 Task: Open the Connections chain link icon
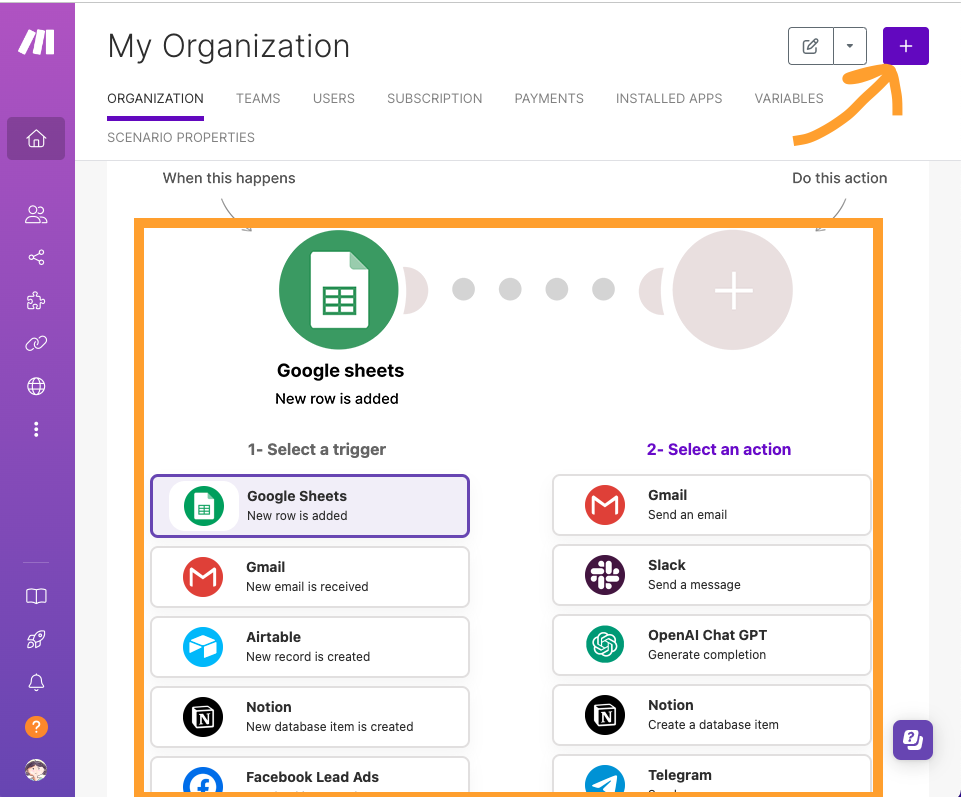coord(36,344)
